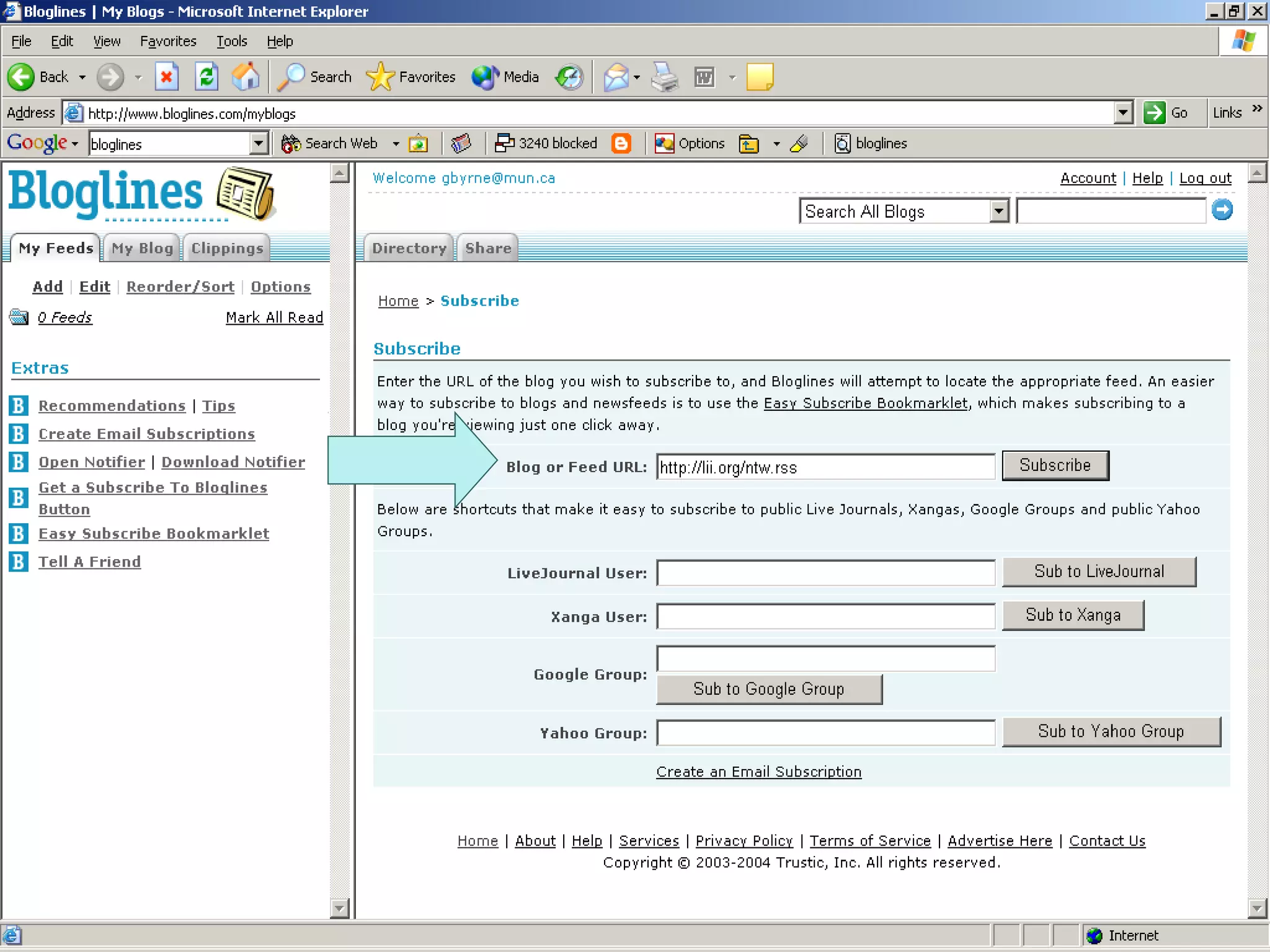Open the Easy Subscribe Bookmarklet sidebar link
Viewport: 1270px width, 952px height.
(x=154, y=533)
